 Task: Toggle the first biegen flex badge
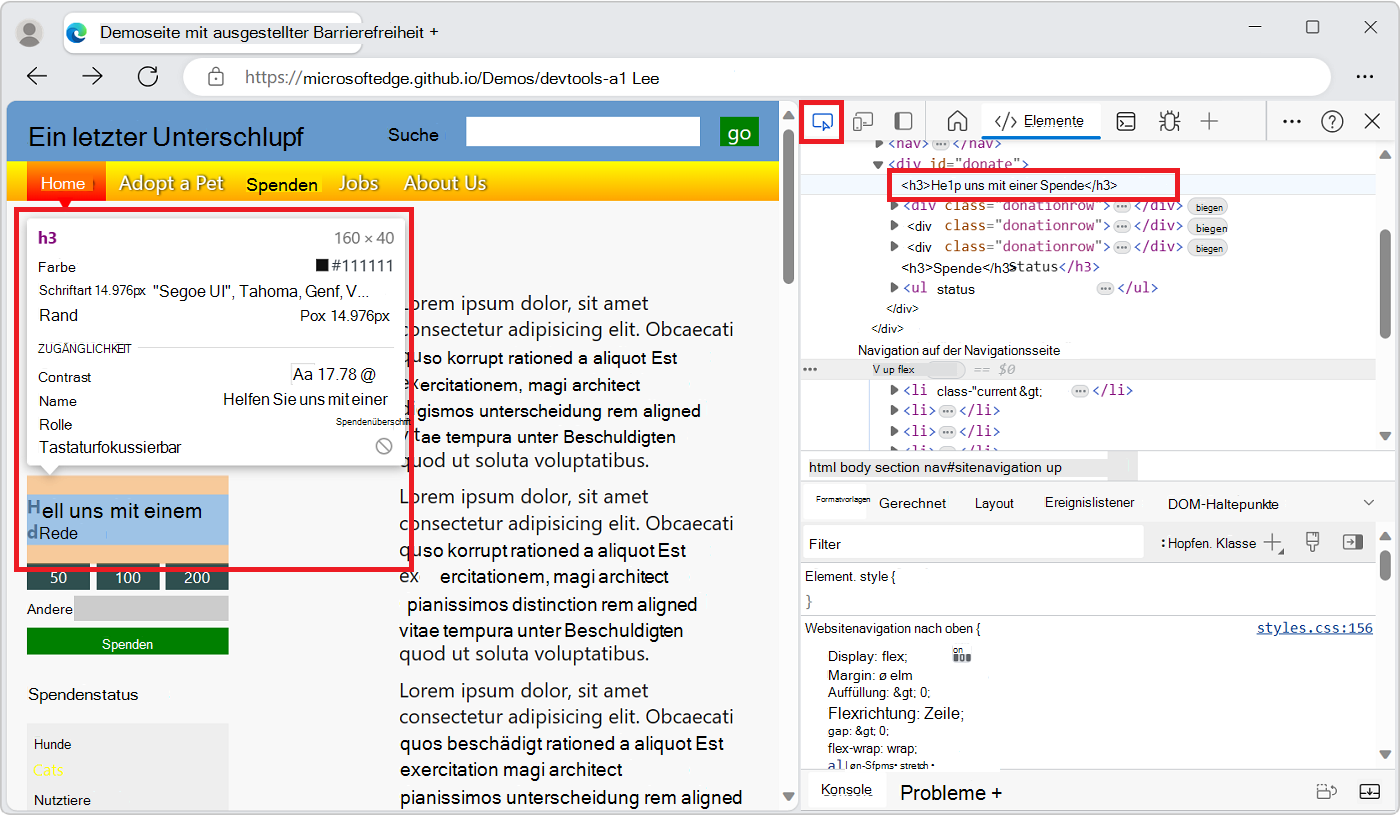[1207, 206]
